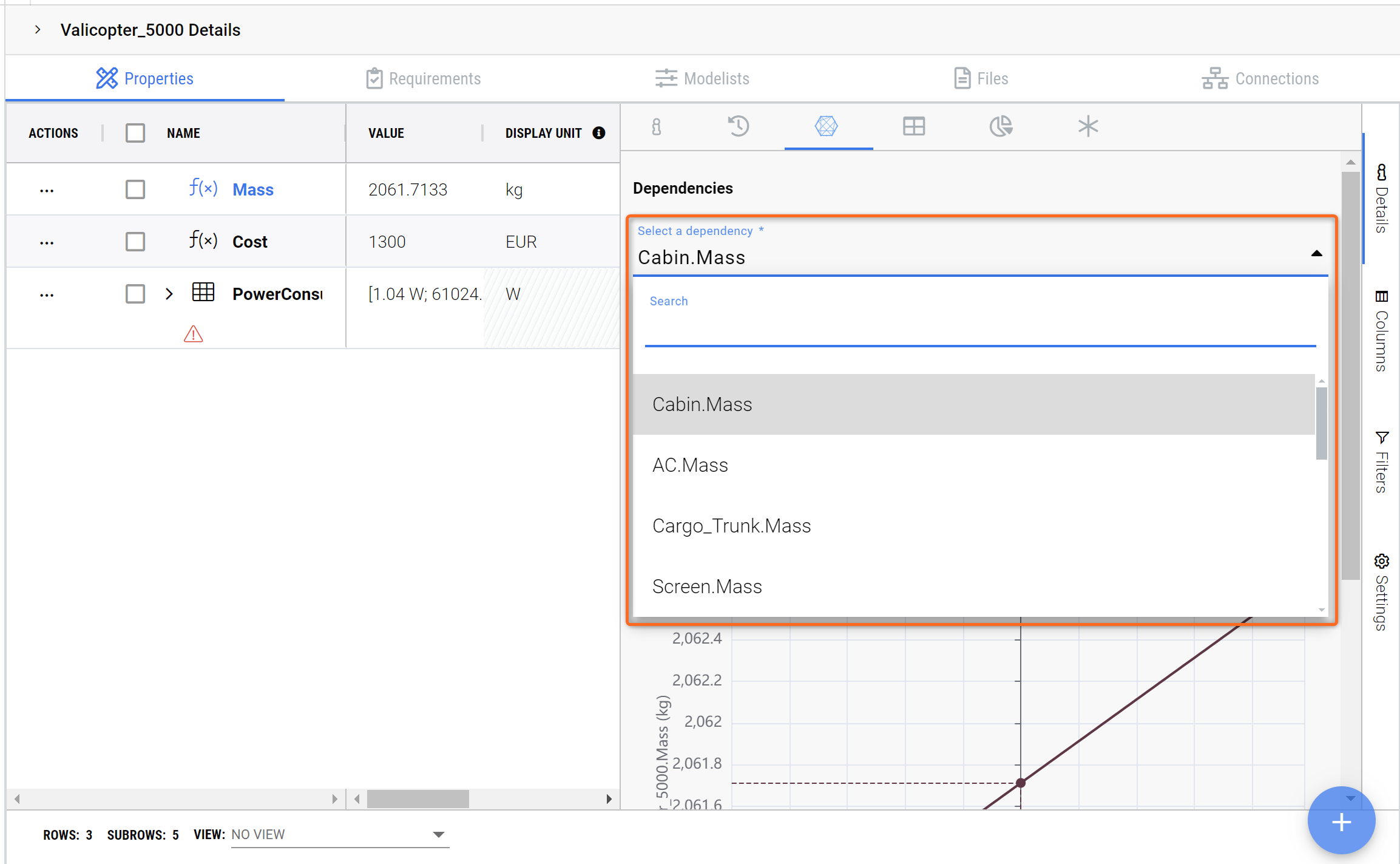
Task: Open actions menu for Mass row
Action: tap(47, 191)
